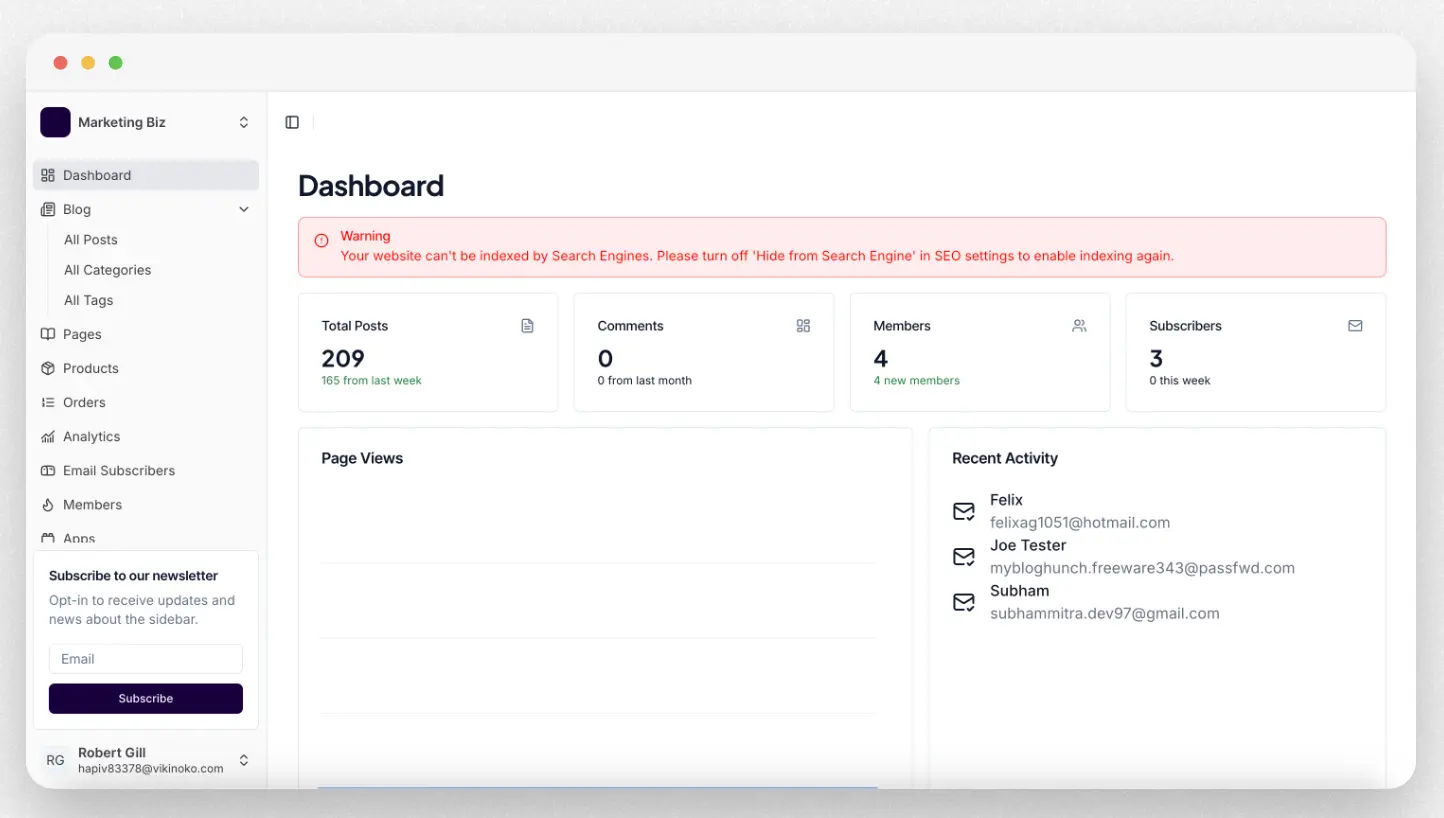
Task: Open All Categories under Blog
Action: click(x=108, y=270)
